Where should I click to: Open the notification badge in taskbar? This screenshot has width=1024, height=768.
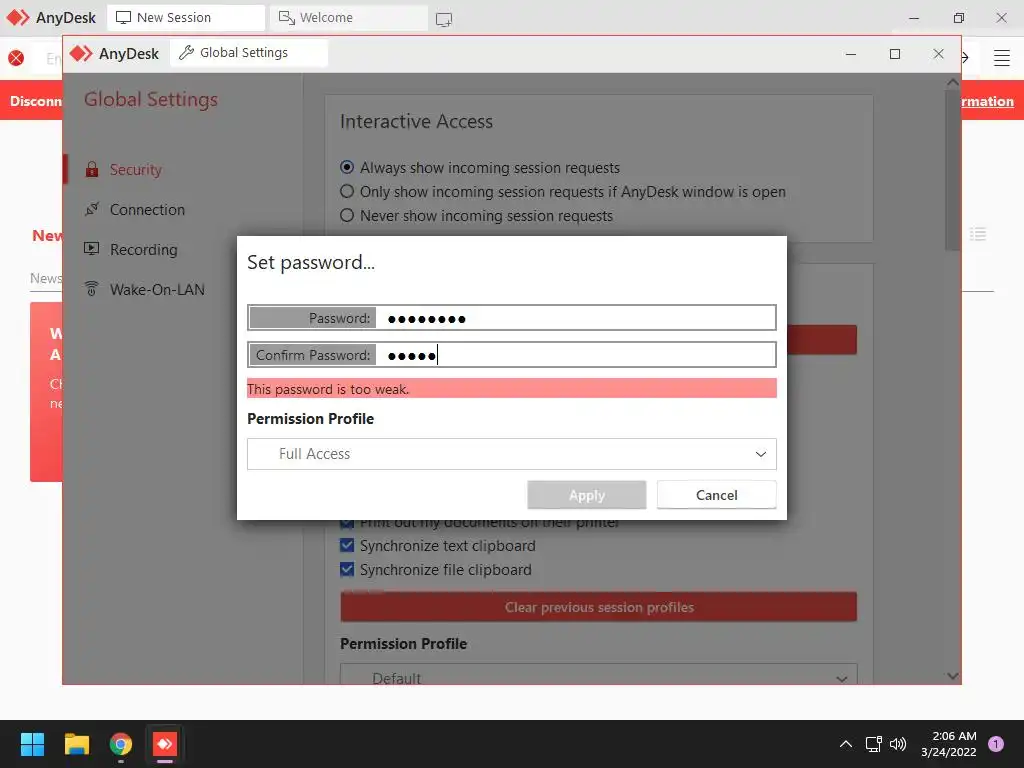(996, 744)
